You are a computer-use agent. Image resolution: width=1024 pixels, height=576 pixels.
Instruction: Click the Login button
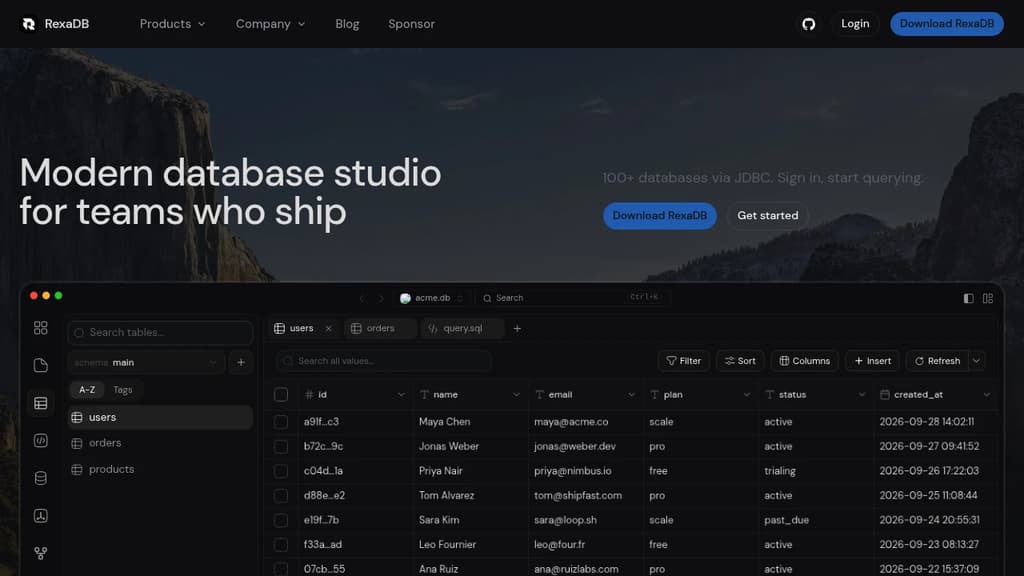tap(855, 24)
